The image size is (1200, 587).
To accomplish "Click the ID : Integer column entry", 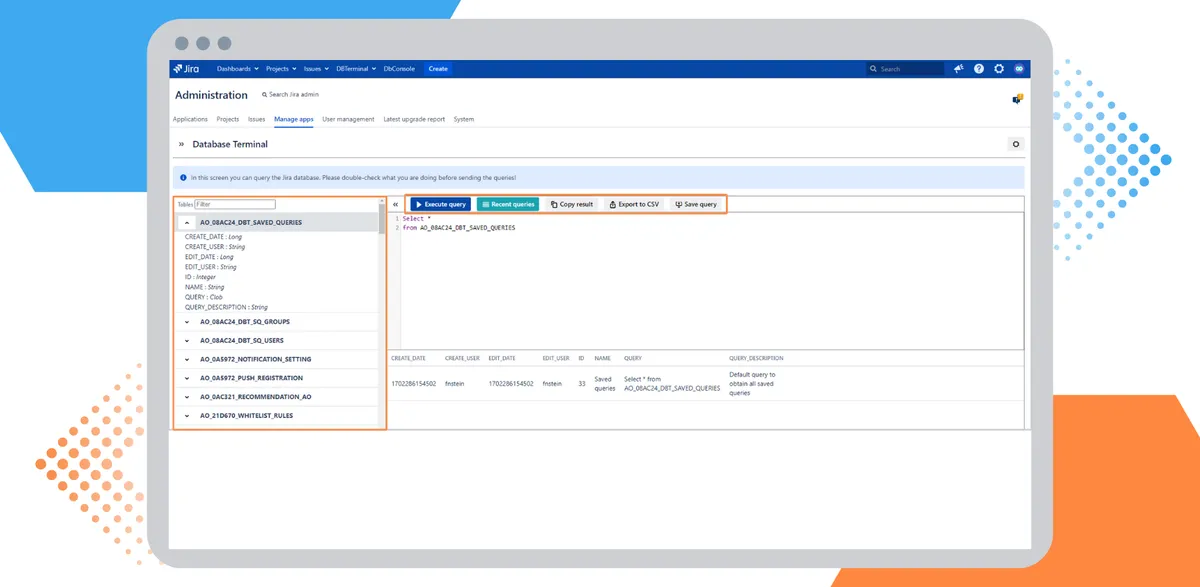I will point(200,277).
